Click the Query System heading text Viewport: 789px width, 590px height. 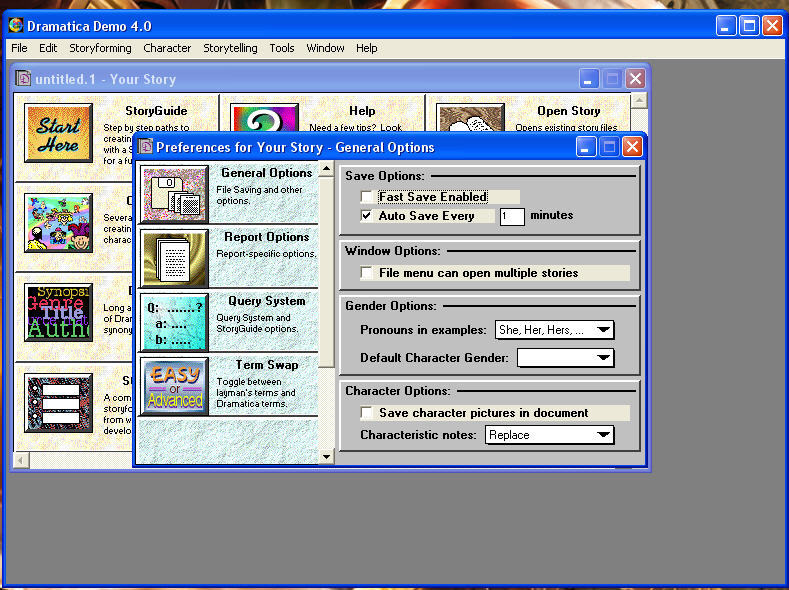coord(267,301)
